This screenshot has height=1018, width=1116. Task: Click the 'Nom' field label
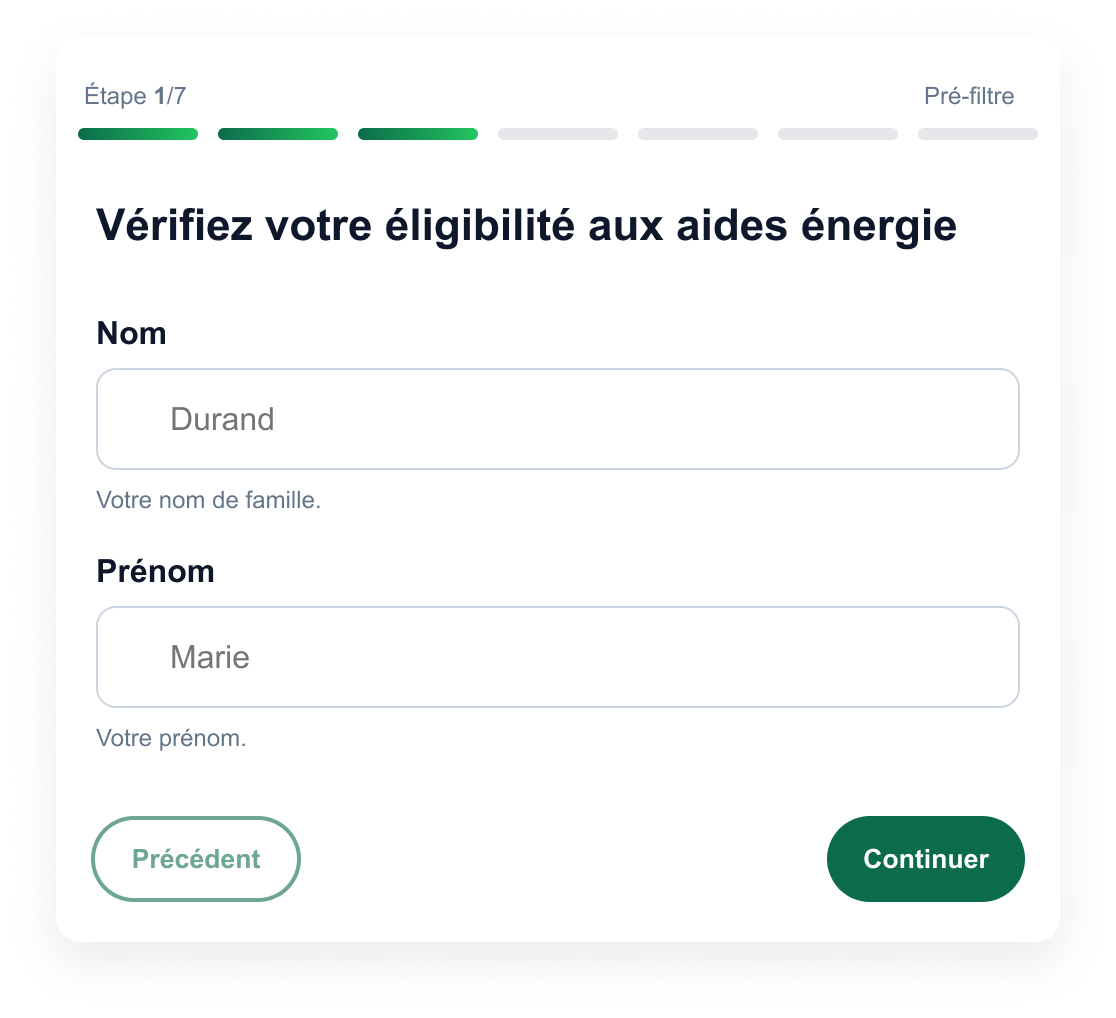[x=131, y=333]
